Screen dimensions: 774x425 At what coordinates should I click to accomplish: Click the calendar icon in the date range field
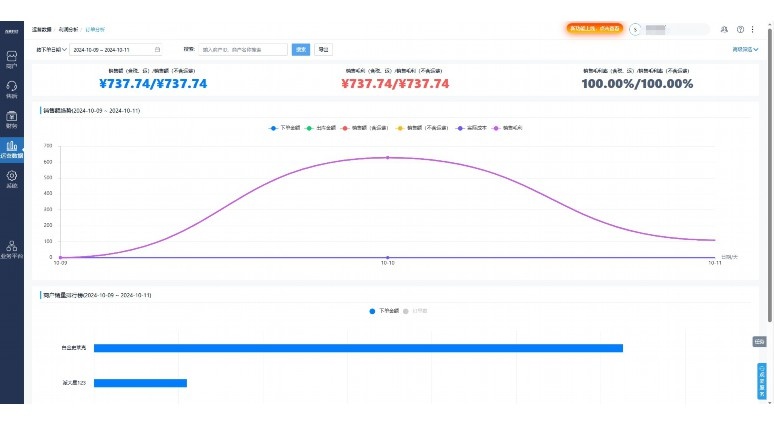[x=157, y=49]
